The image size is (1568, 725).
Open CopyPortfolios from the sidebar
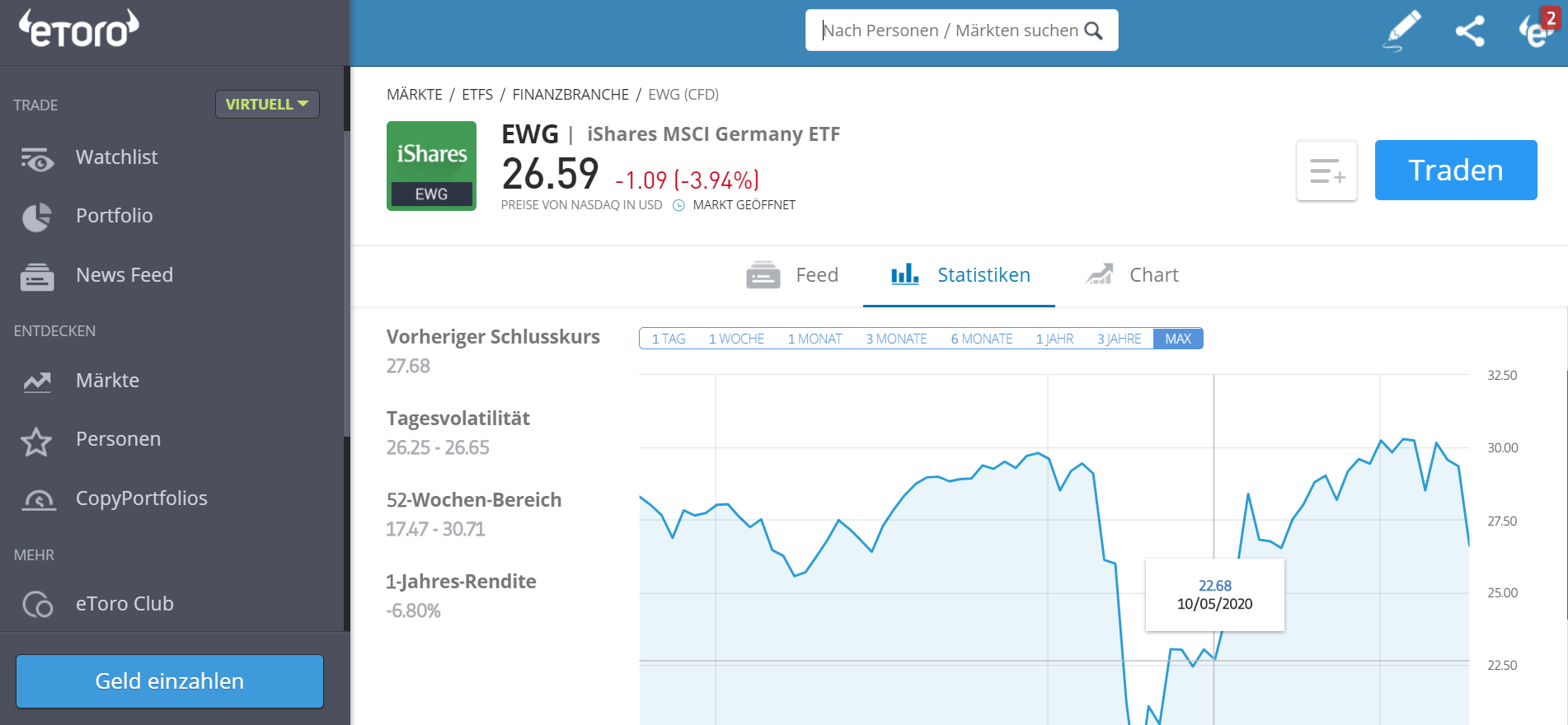tap(142, 498)
